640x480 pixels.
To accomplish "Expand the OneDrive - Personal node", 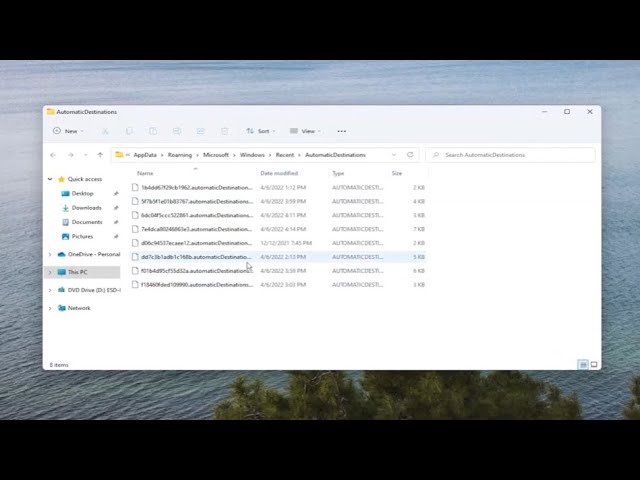I will coord(50,254).
